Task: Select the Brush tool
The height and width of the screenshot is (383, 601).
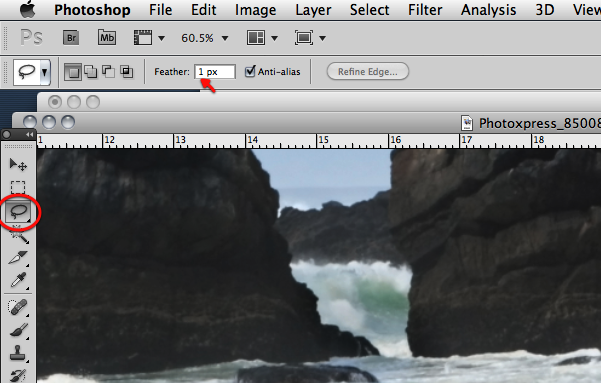Action: [18, 330]
